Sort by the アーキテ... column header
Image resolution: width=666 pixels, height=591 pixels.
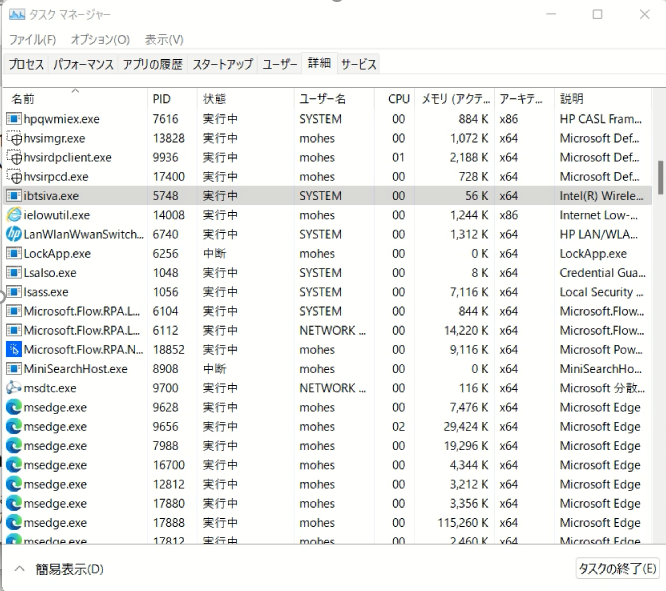(525, 99)
